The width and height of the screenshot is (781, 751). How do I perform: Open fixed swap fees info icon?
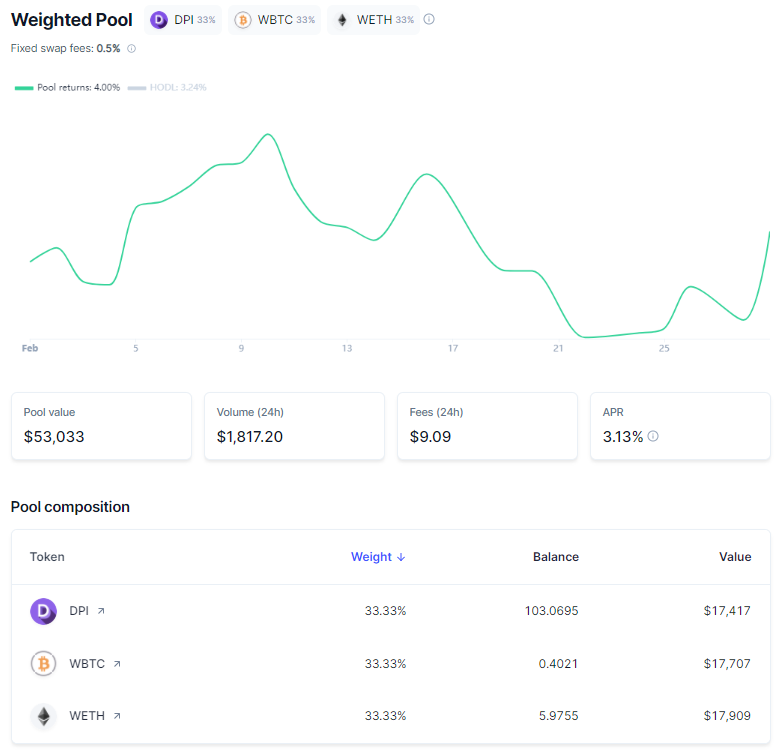tap(131, 48)
